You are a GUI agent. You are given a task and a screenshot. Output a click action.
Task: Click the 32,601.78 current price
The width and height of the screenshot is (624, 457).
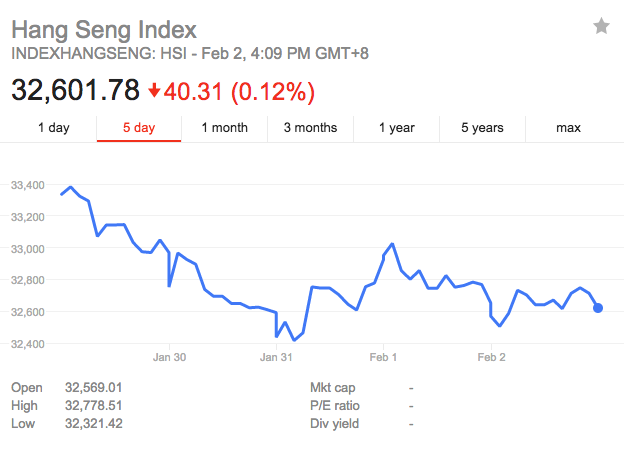coord(75,90)
